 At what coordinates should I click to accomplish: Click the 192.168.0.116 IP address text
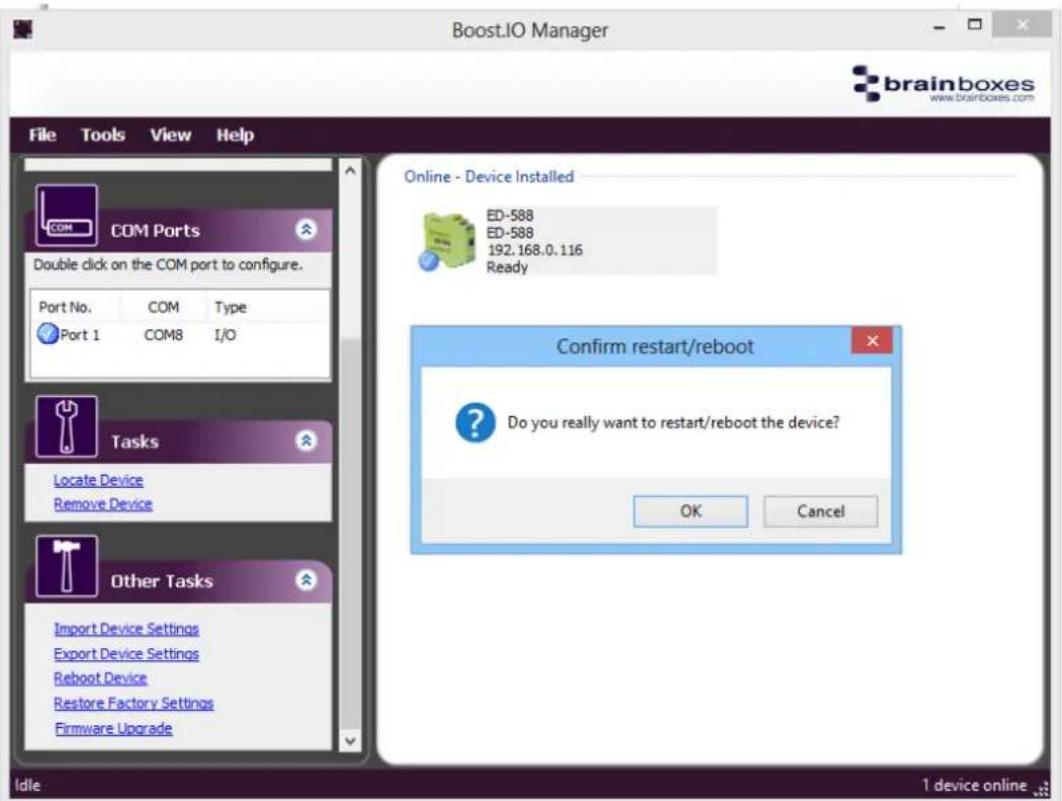(534, 250)
